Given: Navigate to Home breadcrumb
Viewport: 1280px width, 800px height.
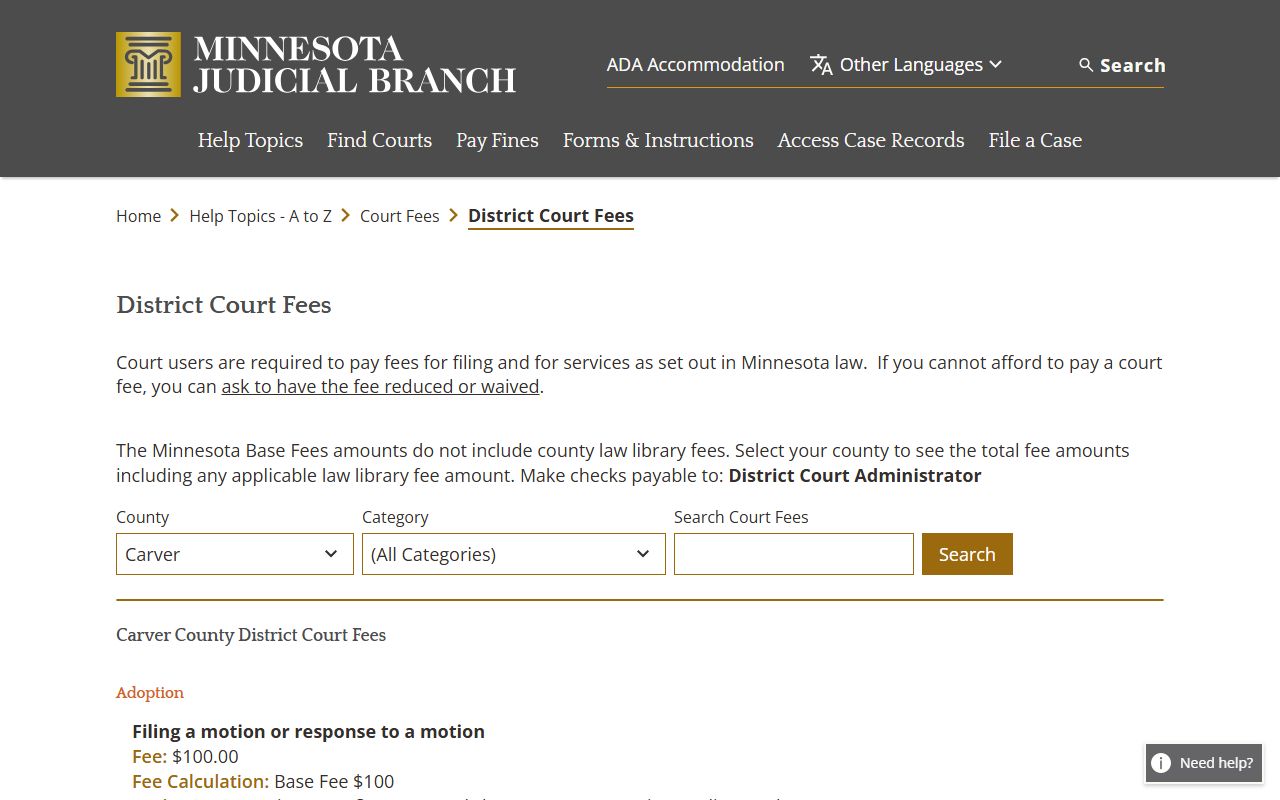Looking at the screenshot, I should point(138,216).
